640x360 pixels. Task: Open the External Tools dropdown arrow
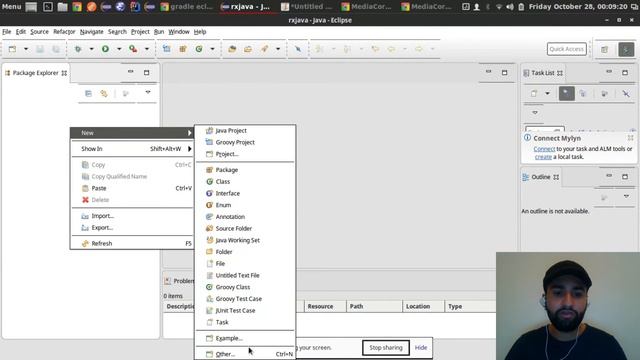click(x=147, y=49)
